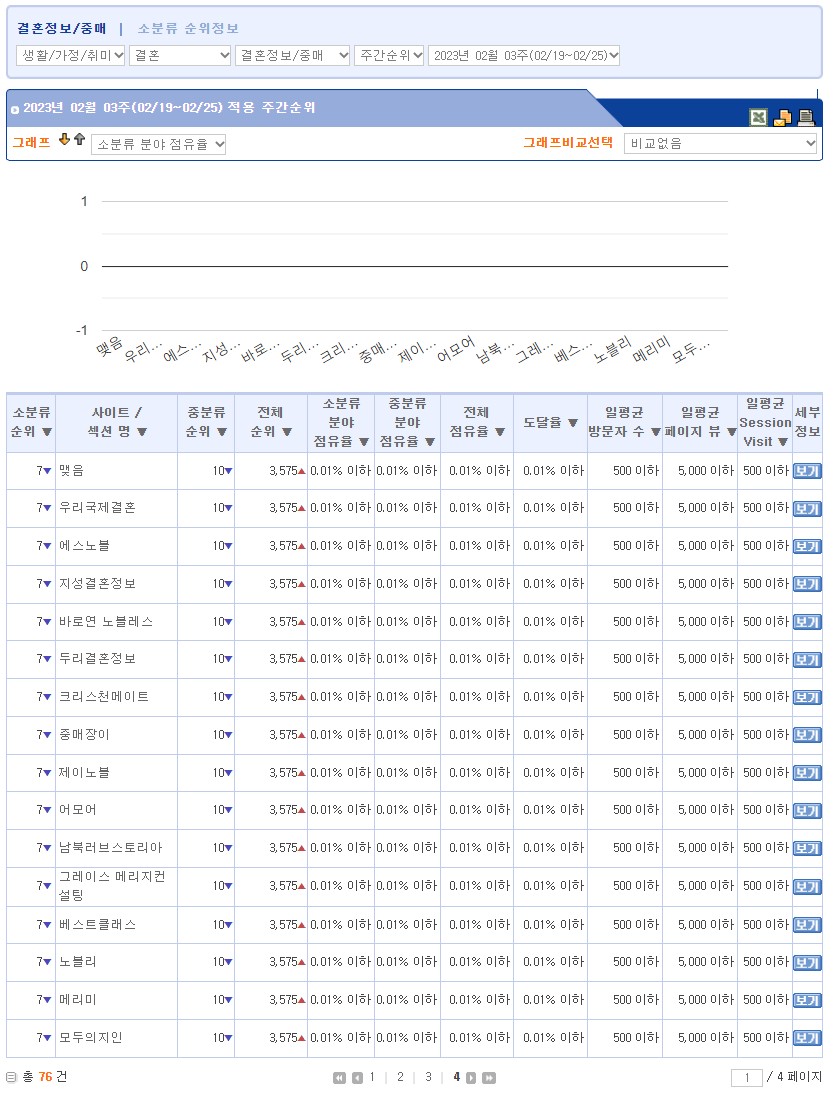
Task: Switch to 소분류 순위정보 tab
Action: [188, 29]
